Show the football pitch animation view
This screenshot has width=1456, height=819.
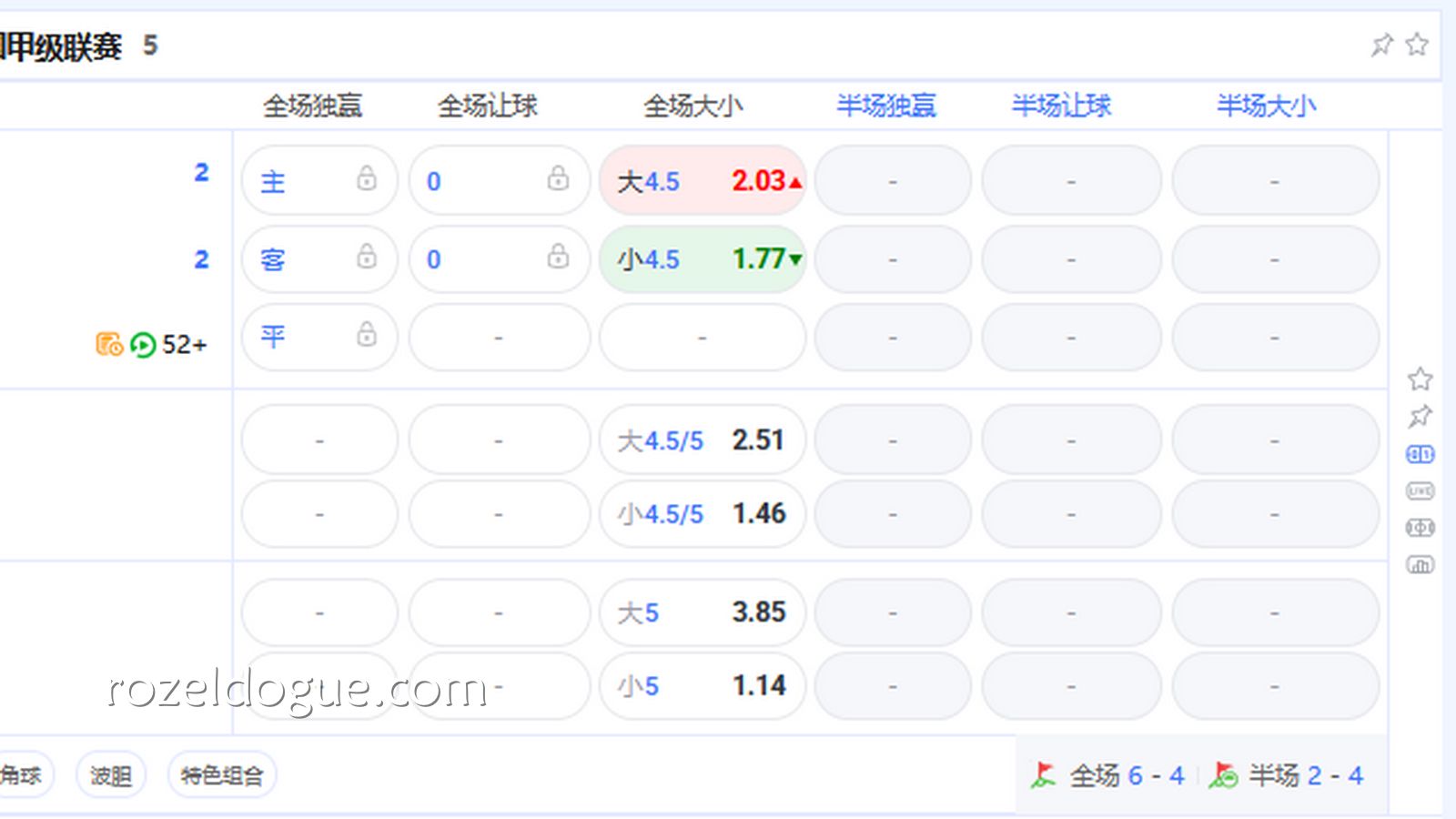(1420, 528)
